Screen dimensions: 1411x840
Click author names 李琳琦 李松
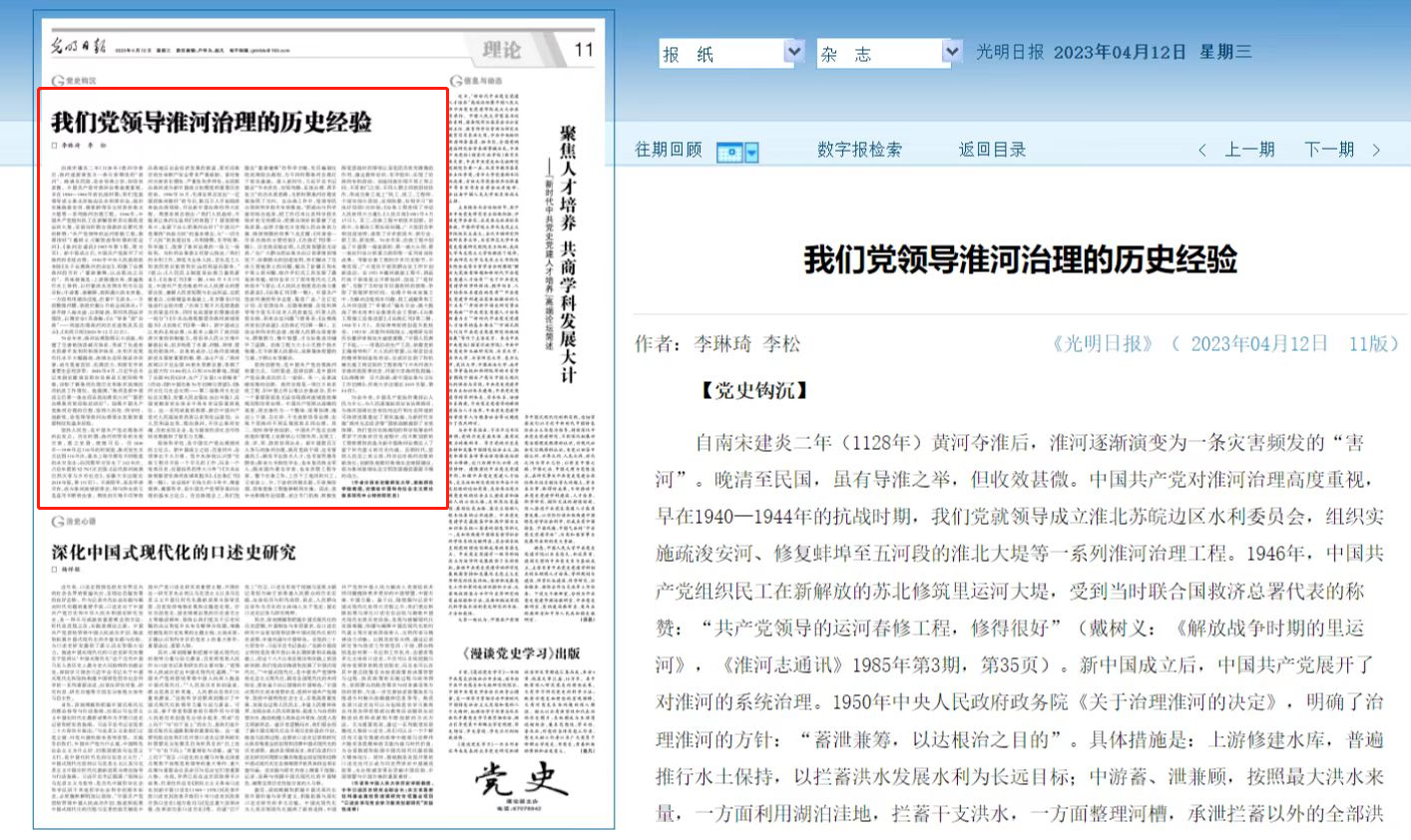tap(747, 344)
